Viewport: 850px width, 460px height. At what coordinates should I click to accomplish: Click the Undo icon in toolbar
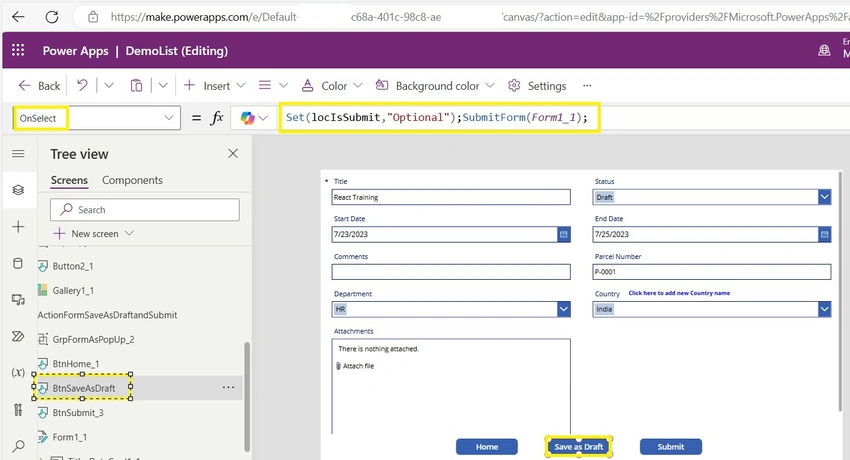point(82,86)
